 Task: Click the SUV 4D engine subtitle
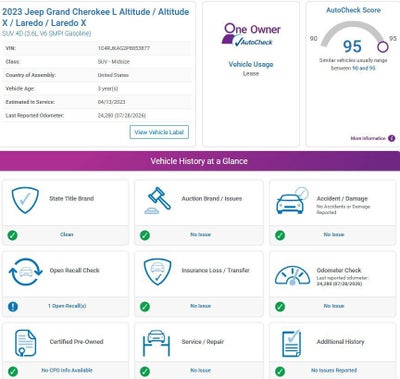point(46,33)
